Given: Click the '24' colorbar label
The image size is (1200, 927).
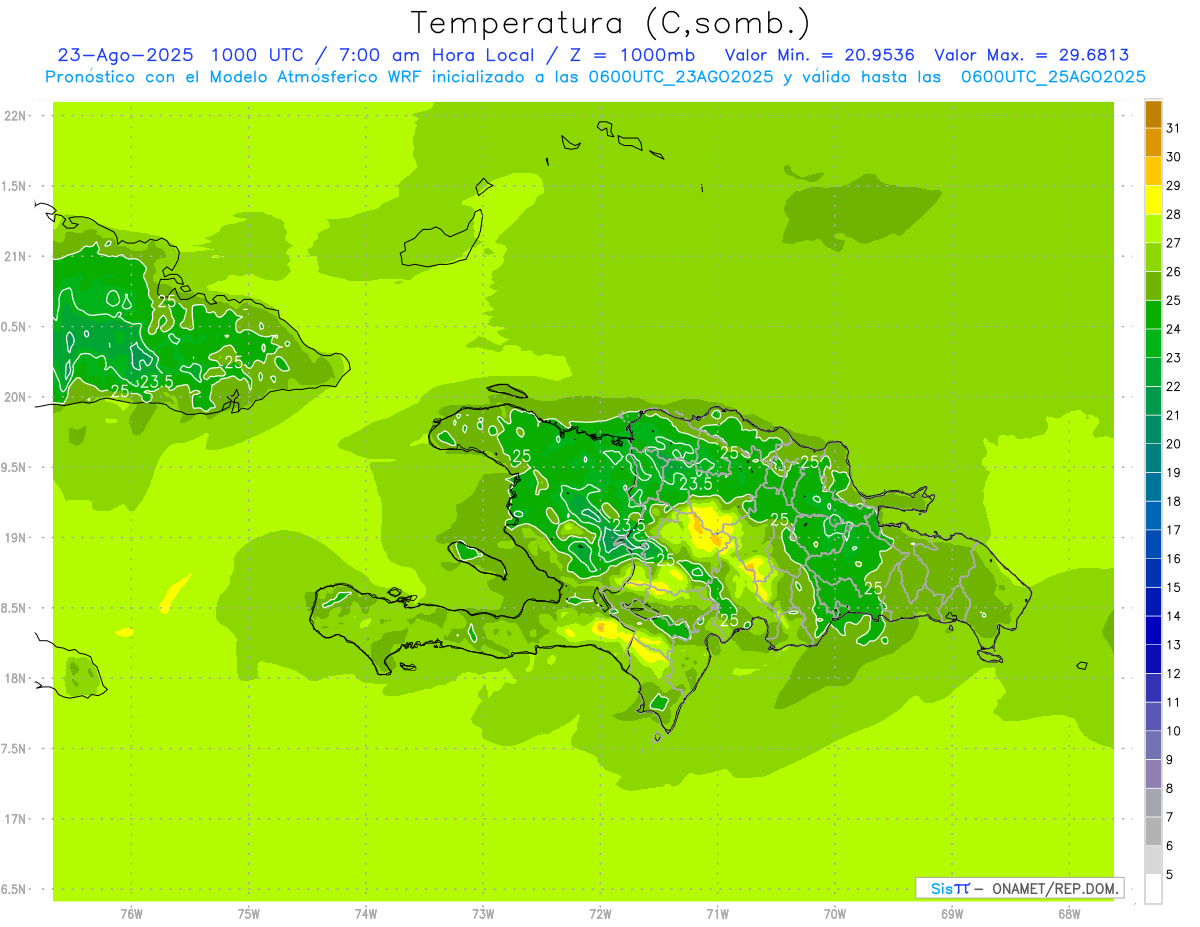Looking at the screenshot, I should pyautogui.click(x=1173, y=329).
